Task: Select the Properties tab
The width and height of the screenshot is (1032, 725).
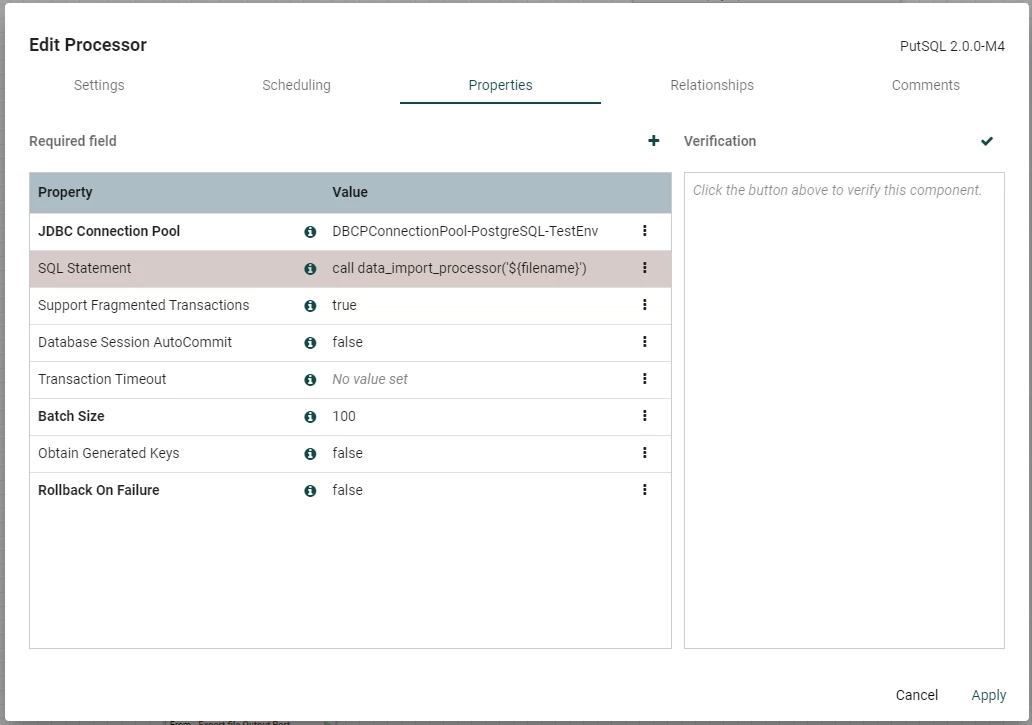Action: pos(500,85)
